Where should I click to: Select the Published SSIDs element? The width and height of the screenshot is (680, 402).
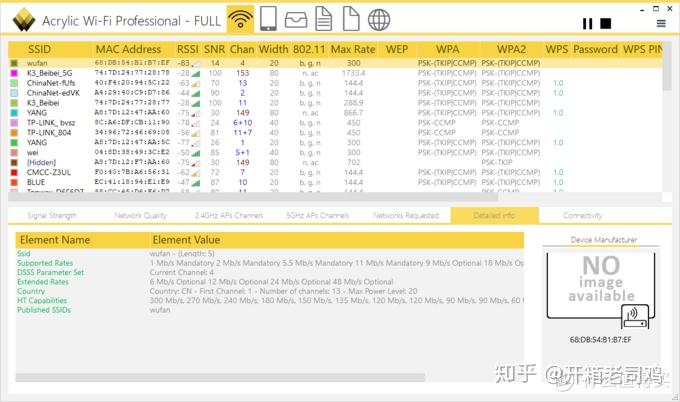(270, 310)
